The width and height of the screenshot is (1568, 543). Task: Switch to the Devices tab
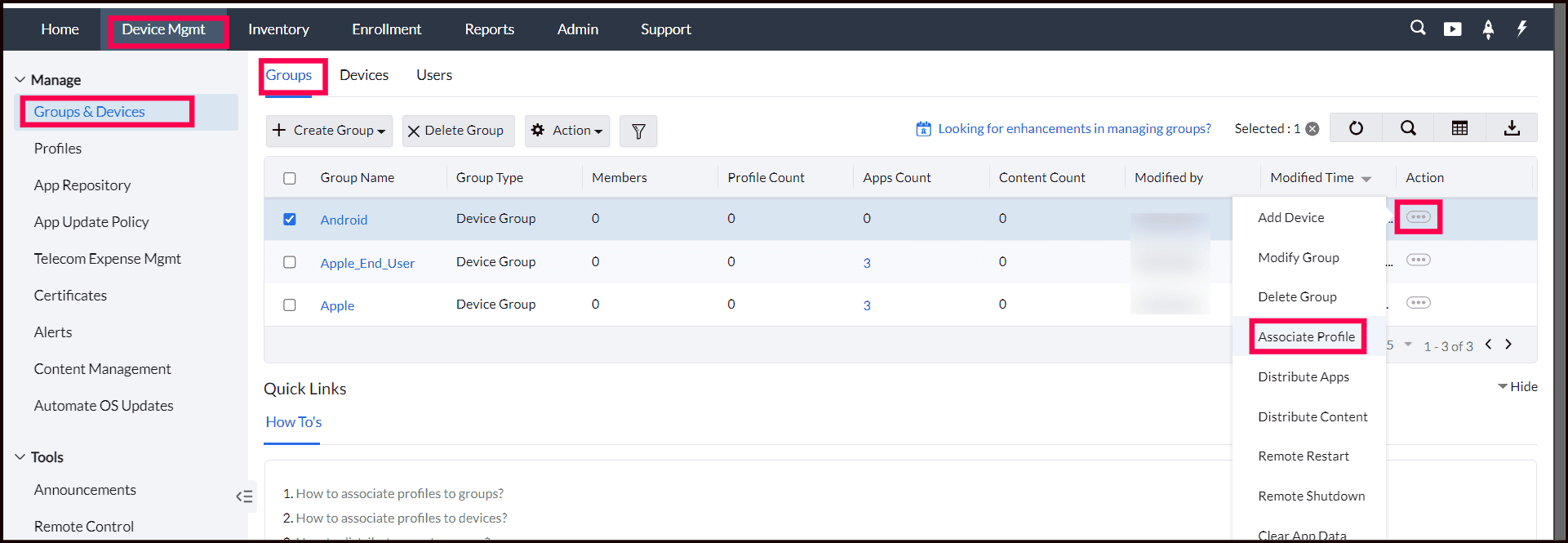pyautogui.click(x=364, y=75)
